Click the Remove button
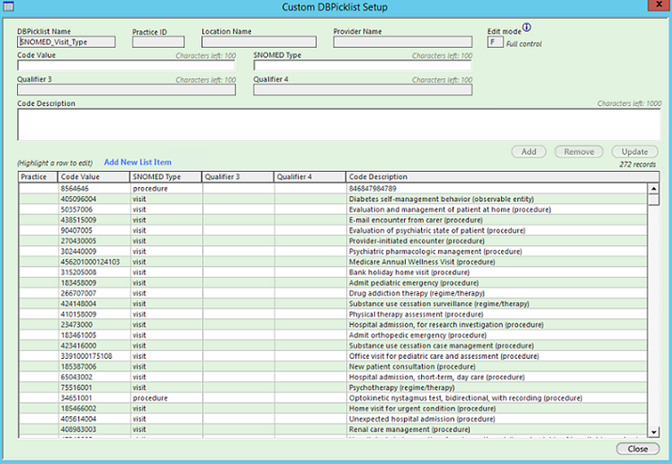Image resolution: width=672 pixels, height=464 pixels. tap(579, 152)
